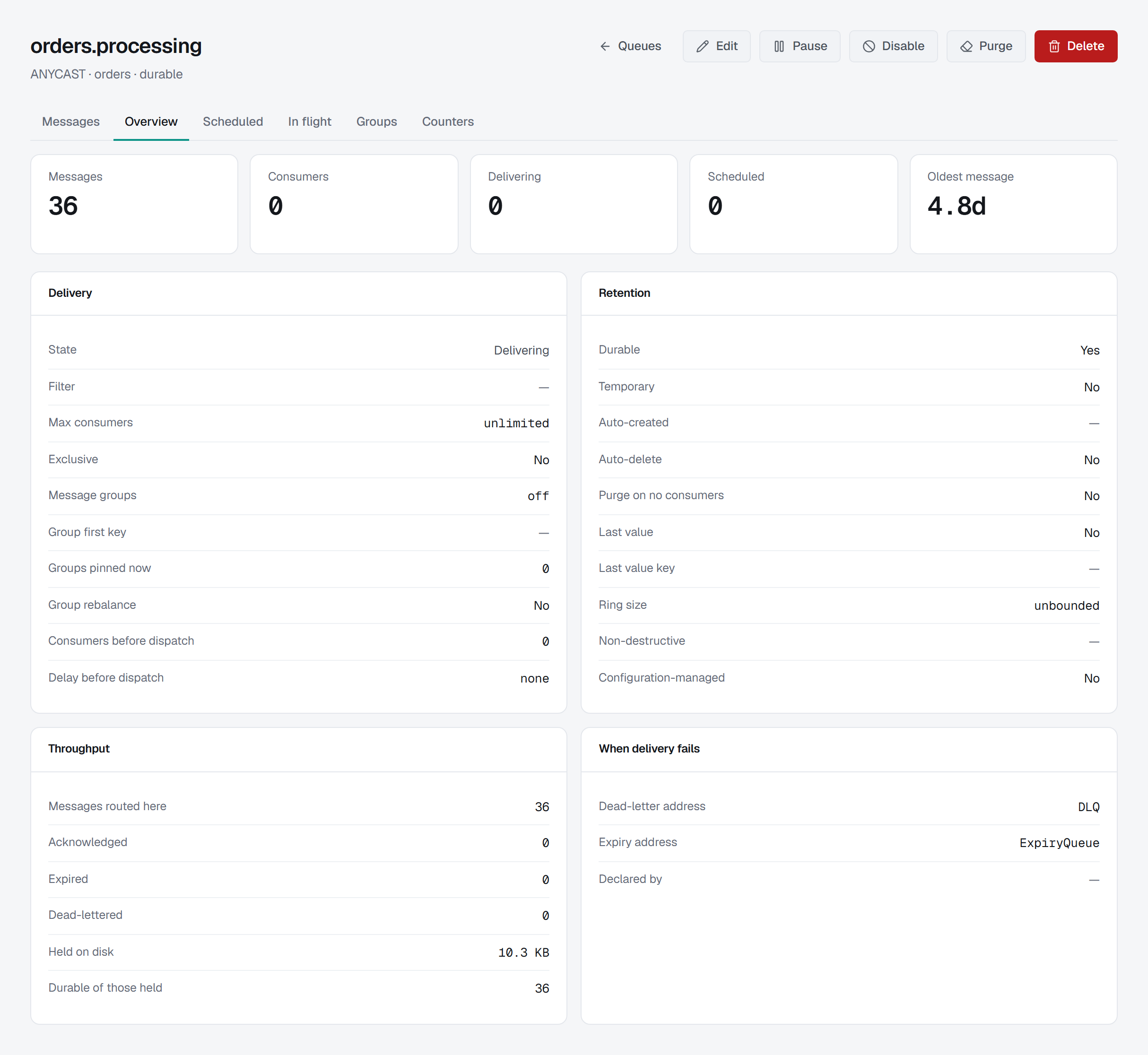This screenshot has height=1055, width=1148.
Task: Click the 'Purge on no consumers' label
Action: (661, 495)
